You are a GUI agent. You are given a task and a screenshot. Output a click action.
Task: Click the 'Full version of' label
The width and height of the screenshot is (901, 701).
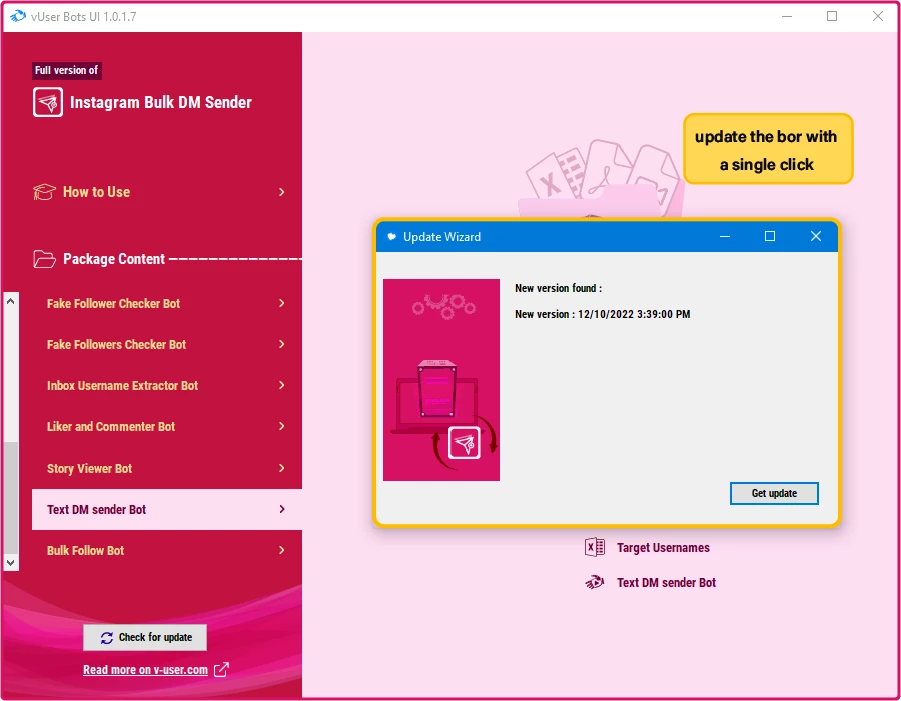(x=66, y=70)
